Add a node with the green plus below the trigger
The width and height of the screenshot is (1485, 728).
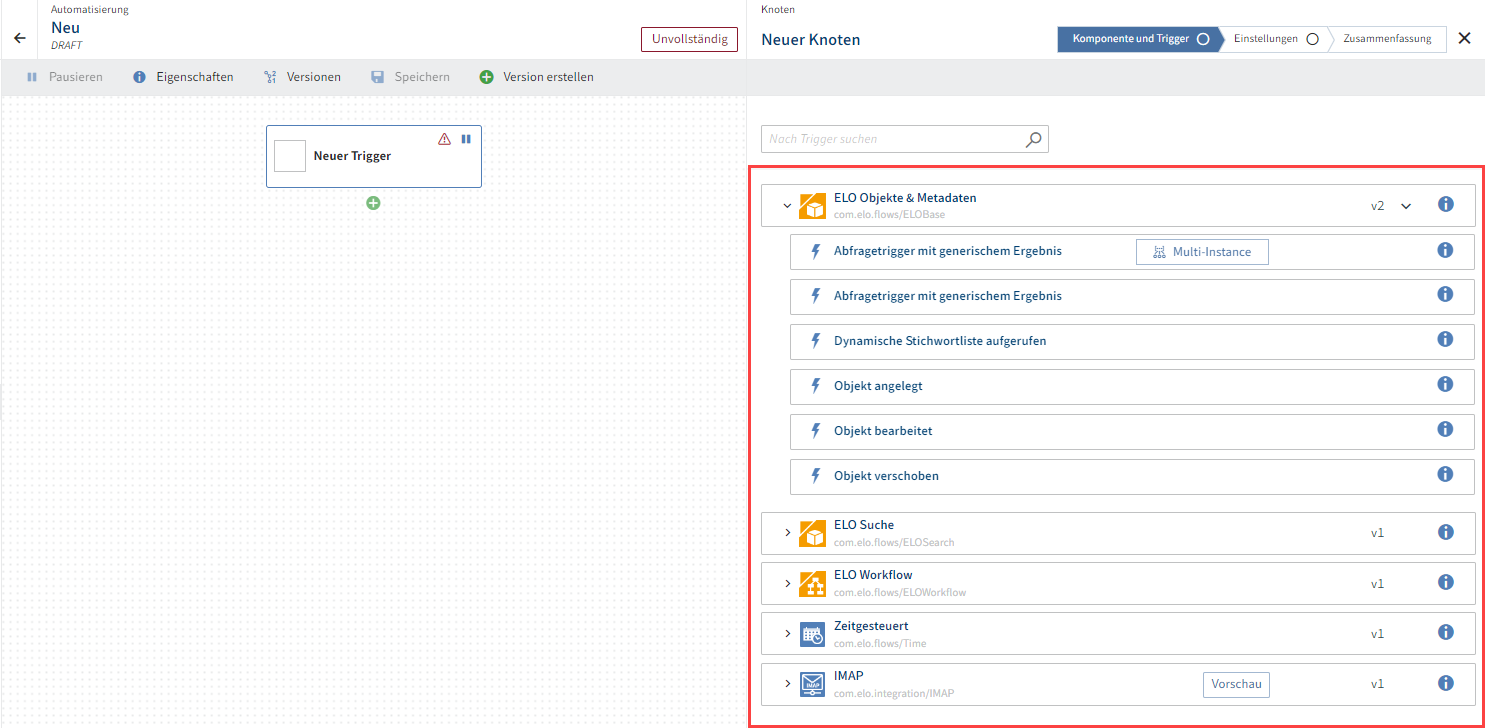373,203
